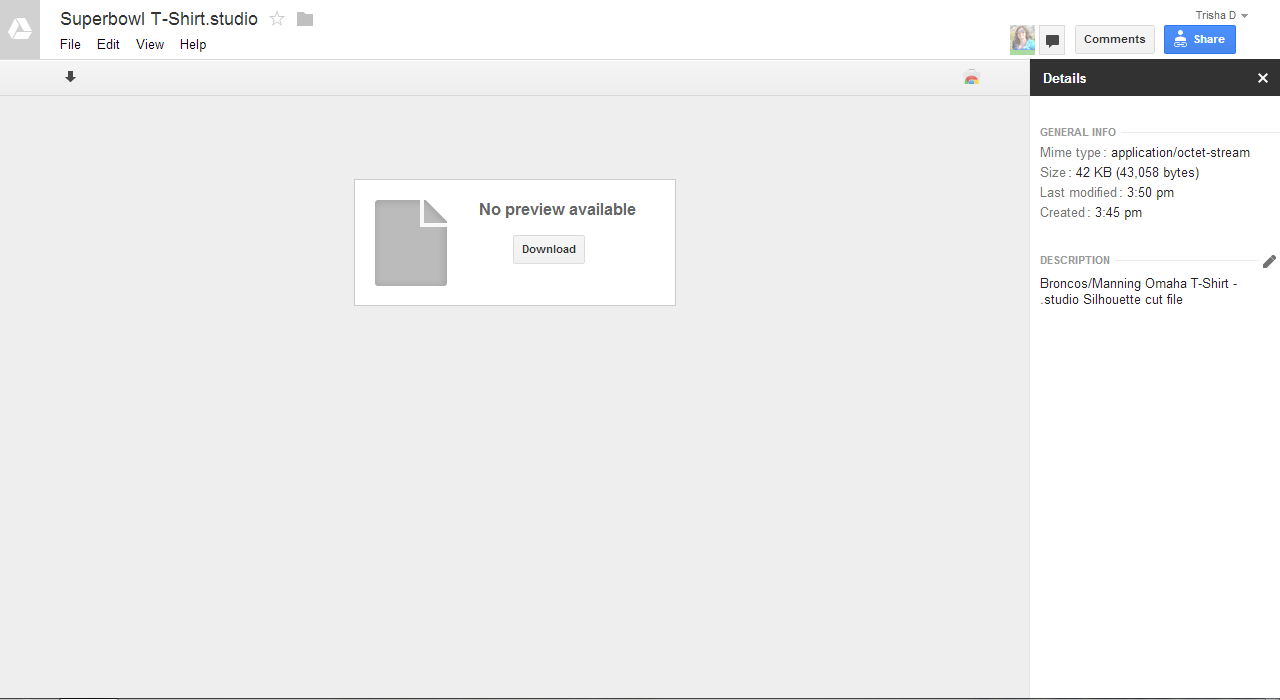The height and width of the screenshot is (700, 1280).
Task: Click the user avatar photo
Action: pyautogui.click(x=1022, y=39)
